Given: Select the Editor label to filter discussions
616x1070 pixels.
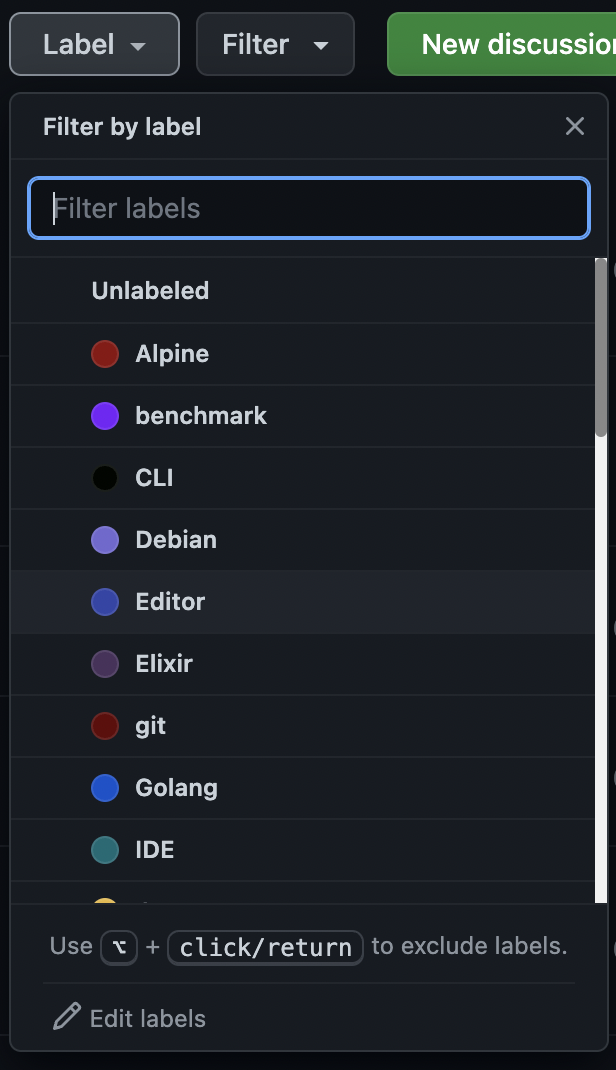Looking at the screenshot, I should pos(169,602).
